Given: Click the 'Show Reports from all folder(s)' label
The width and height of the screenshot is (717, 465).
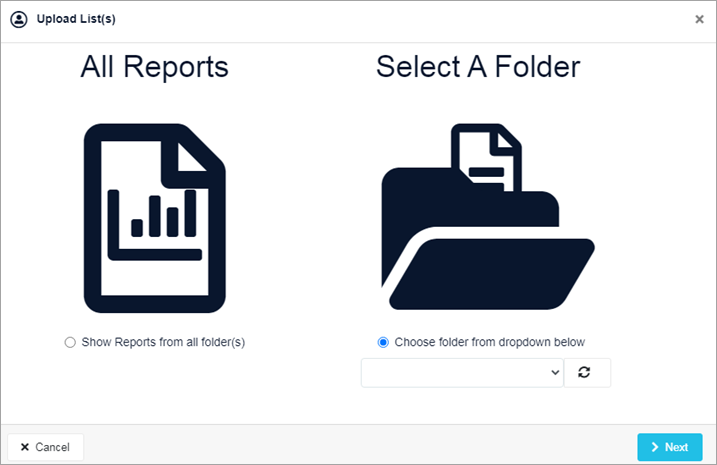Looking at the screenshot, I should click(163, 342).
